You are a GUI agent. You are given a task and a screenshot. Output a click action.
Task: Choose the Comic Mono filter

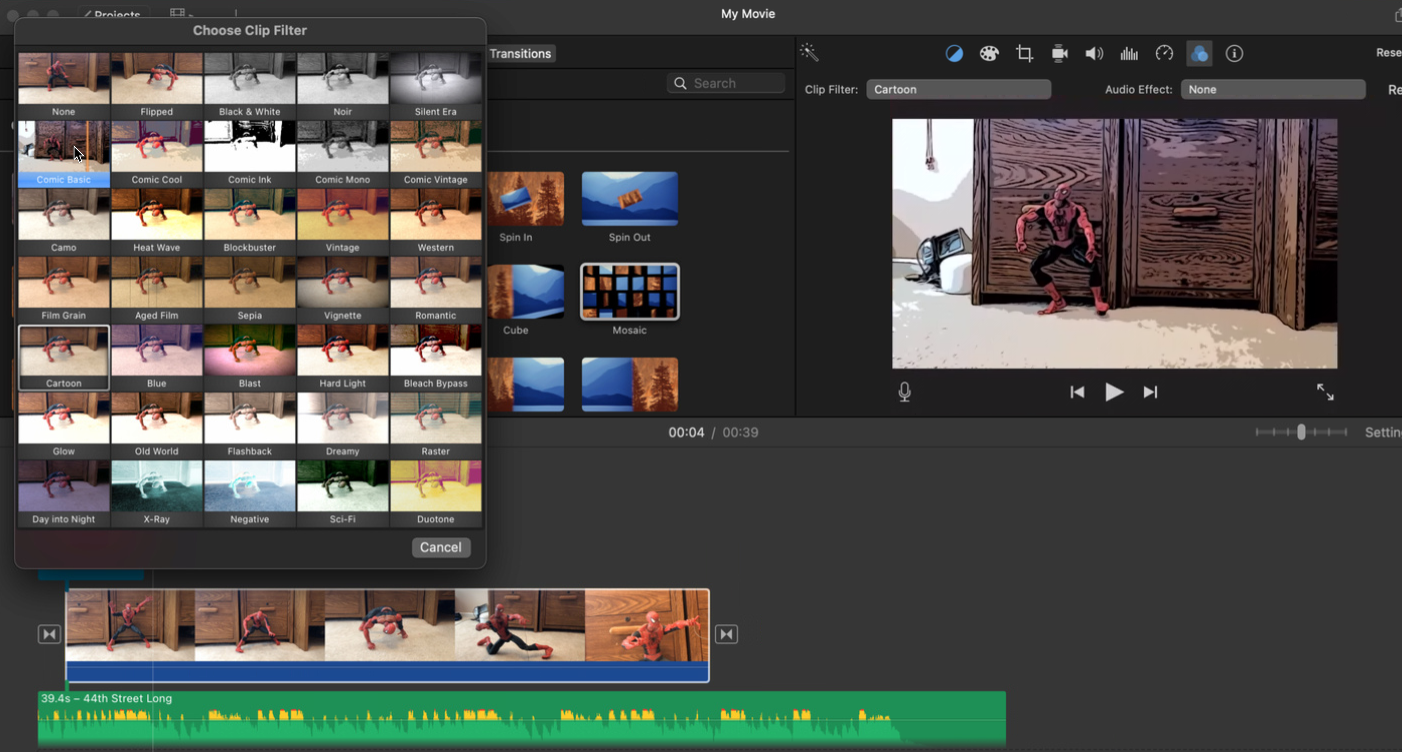pyautogui.click(x=343, y=154)
